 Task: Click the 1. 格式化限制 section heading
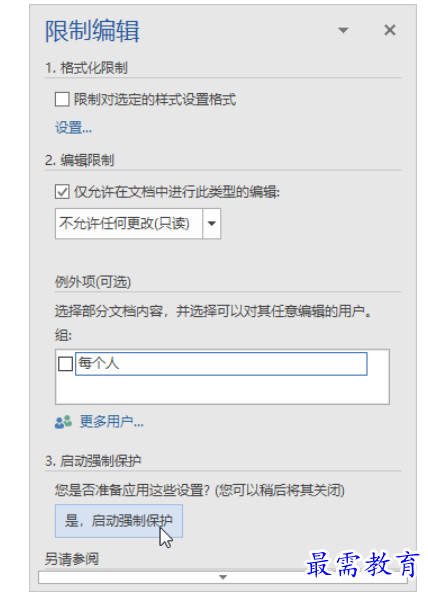86,68
